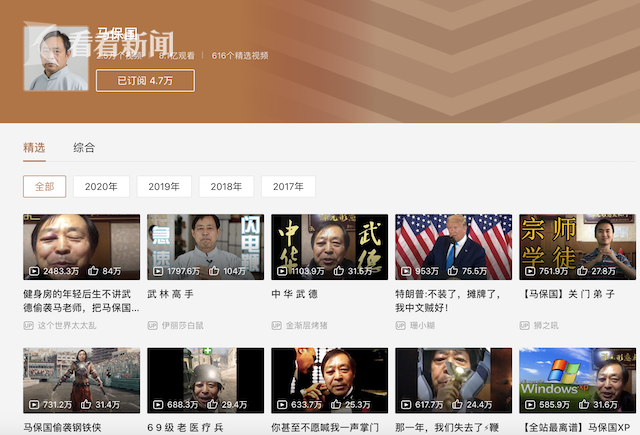Click the play icon beside 1797.6万
Screen dimensions: 640x435
[158, 271]
